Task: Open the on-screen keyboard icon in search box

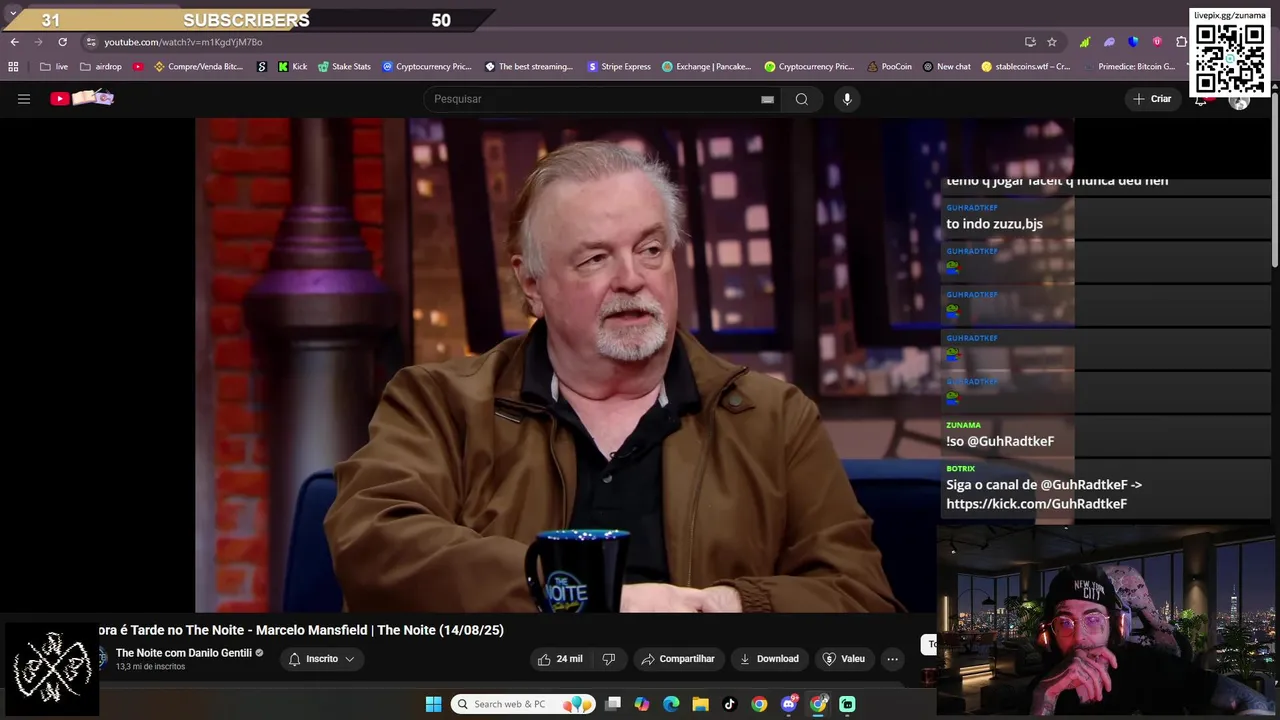Action: click(x=767, y=99)
